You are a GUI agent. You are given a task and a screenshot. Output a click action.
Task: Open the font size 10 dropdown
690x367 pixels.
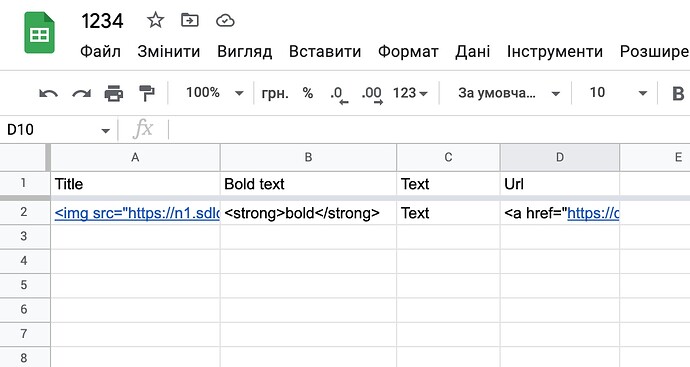click(x=618, y=93)
